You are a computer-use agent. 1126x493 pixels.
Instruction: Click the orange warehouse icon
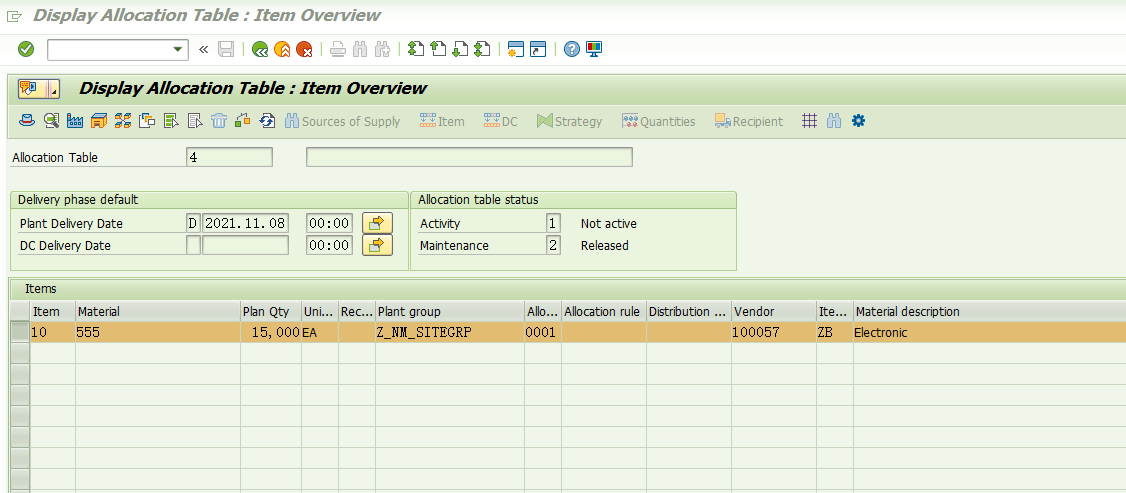click(99, 121)
